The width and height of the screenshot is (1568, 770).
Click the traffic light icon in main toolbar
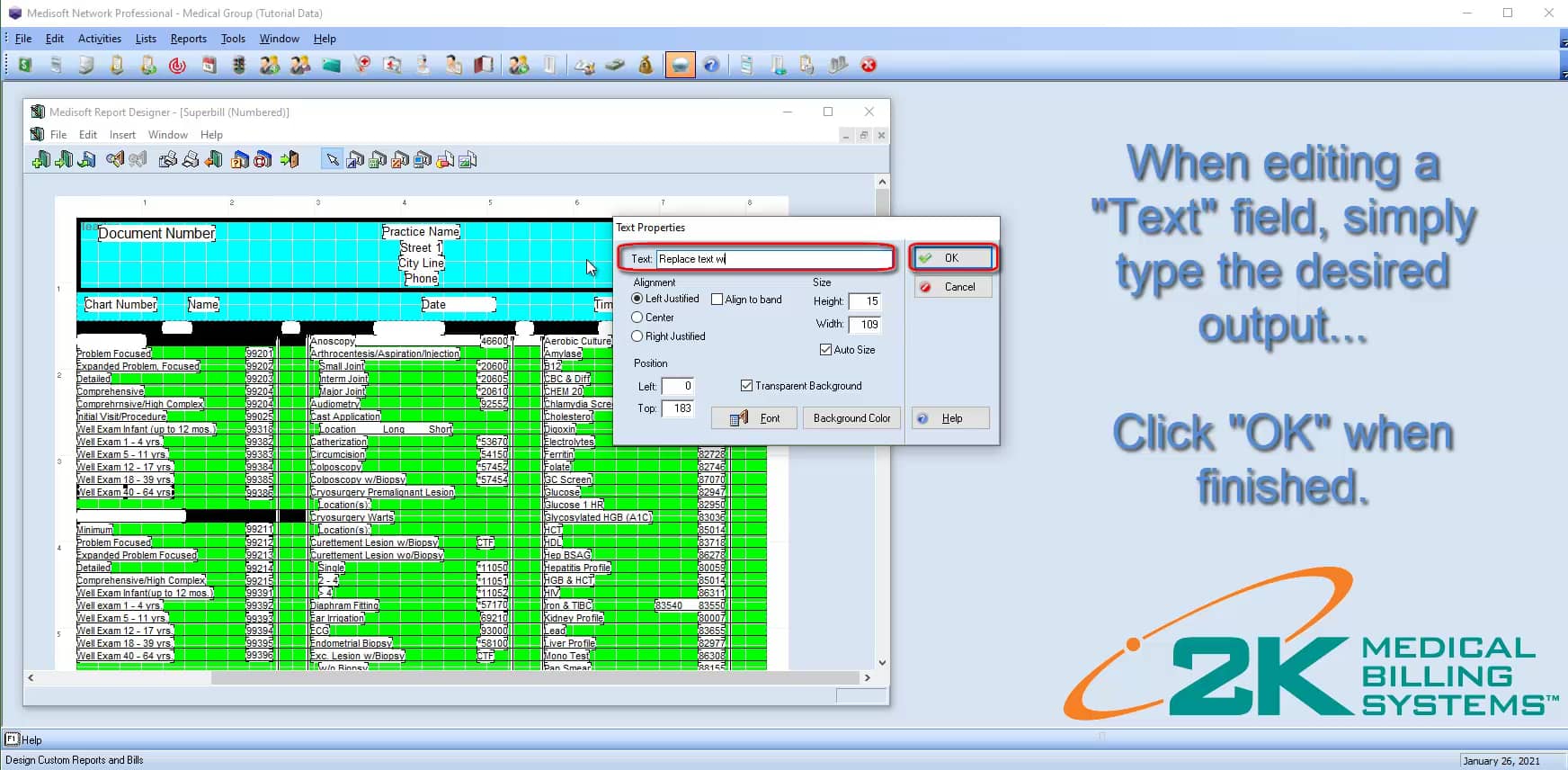click(239, 65)
